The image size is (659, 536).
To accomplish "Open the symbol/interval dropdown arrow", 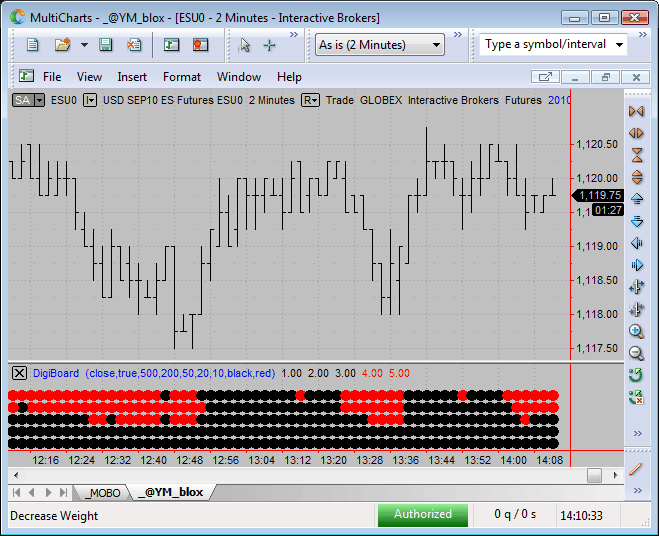I will click(x=619, y=45).
